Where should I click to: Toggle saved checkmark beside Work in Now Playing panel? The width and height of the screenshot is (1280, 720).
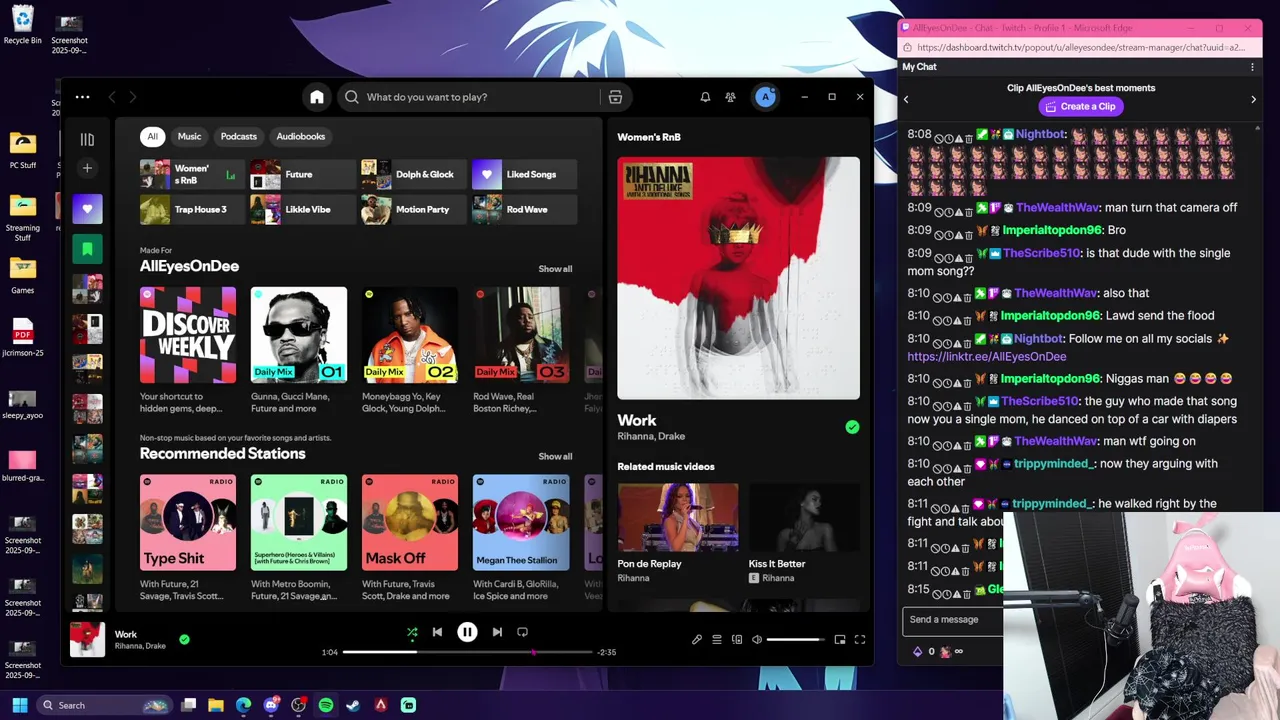852,427
